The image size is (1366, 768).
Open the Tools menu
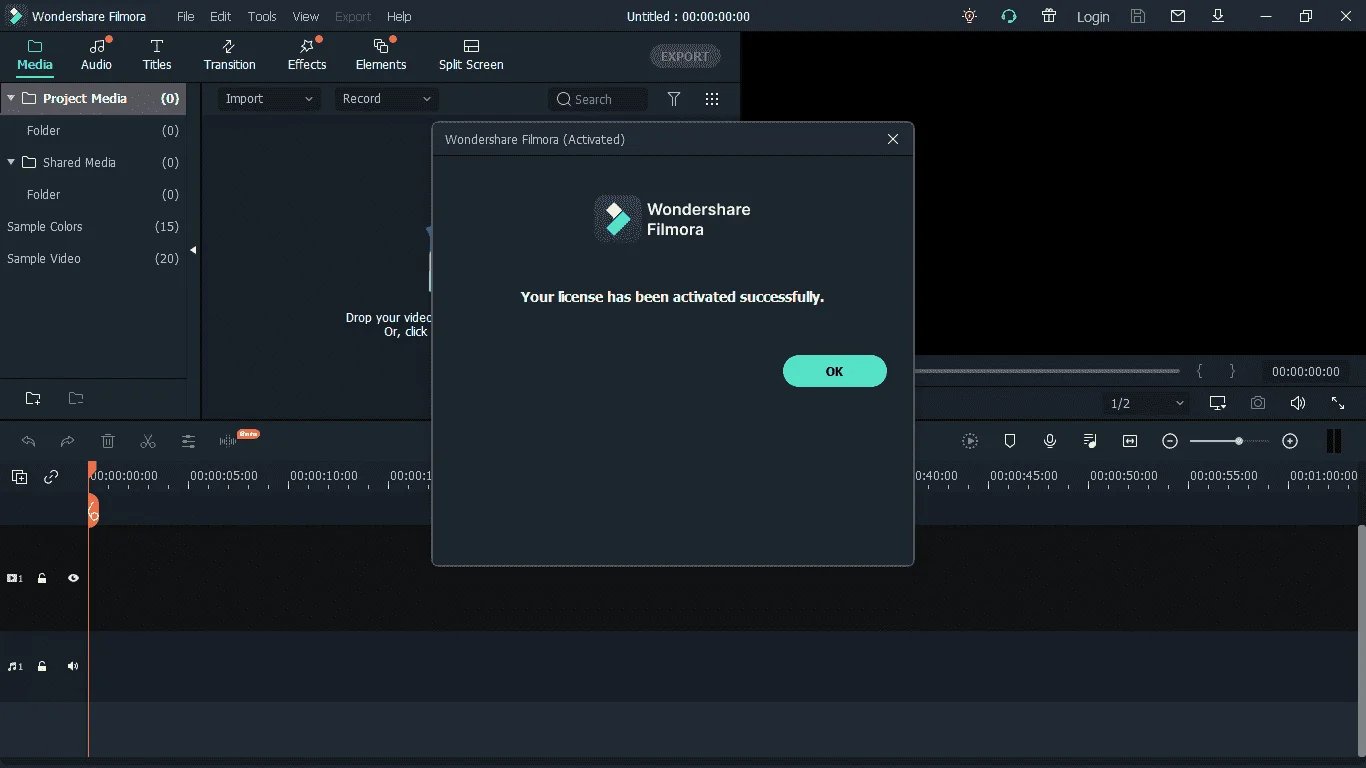(x=262, y=16)
